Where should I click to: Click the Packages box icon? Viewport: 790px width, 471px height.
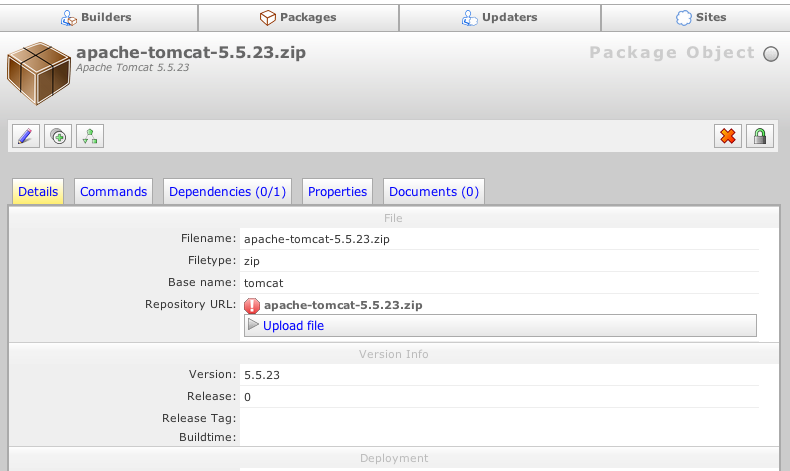pos(268,18)
